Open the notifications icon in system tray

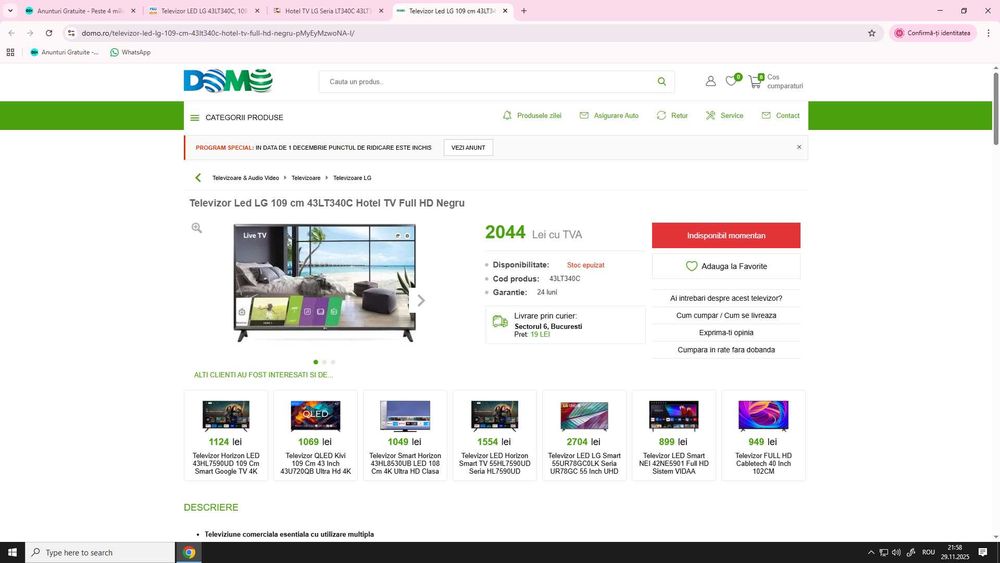tap(983, 552)
